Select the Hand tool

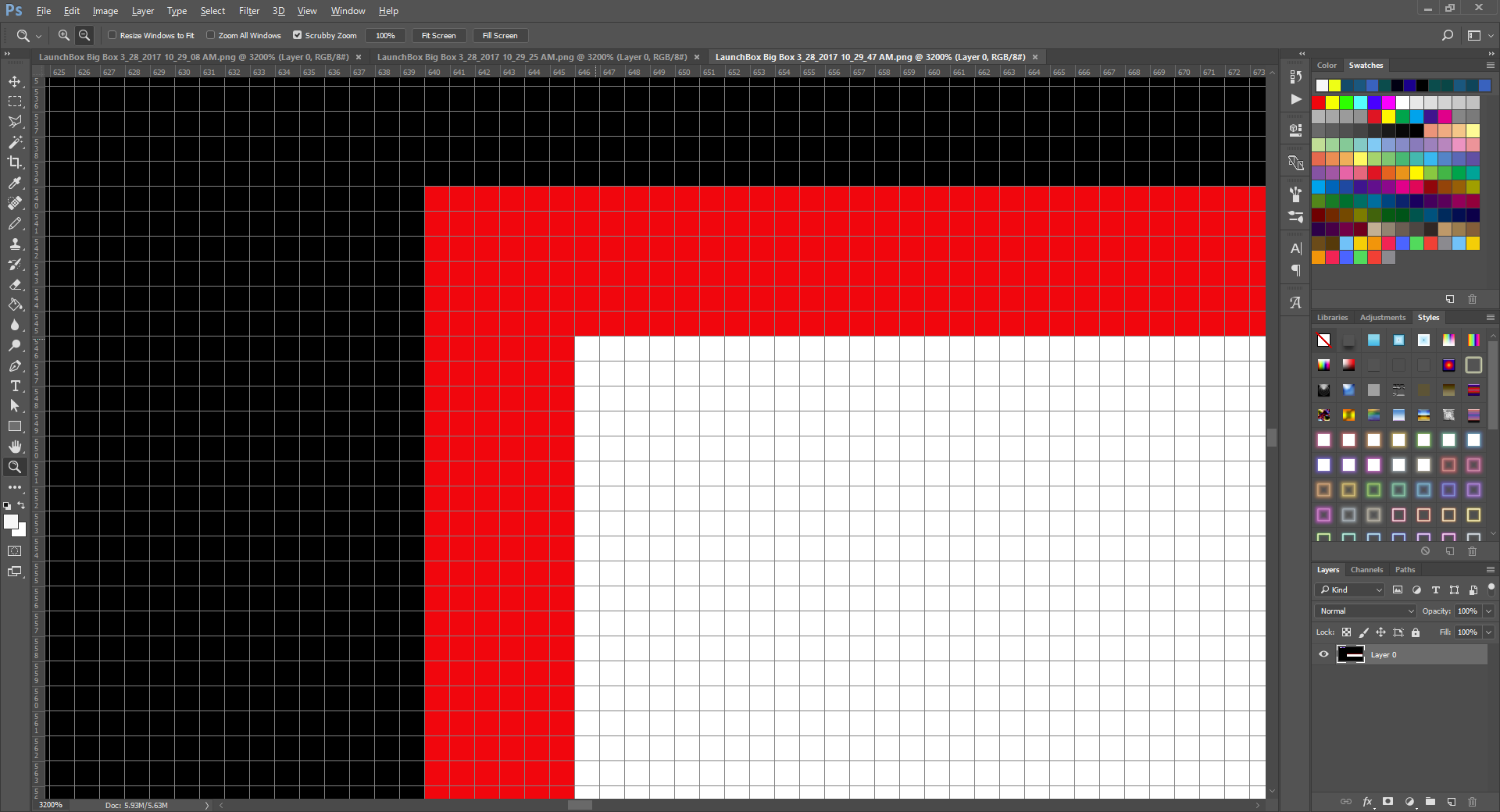coord(15,447)
